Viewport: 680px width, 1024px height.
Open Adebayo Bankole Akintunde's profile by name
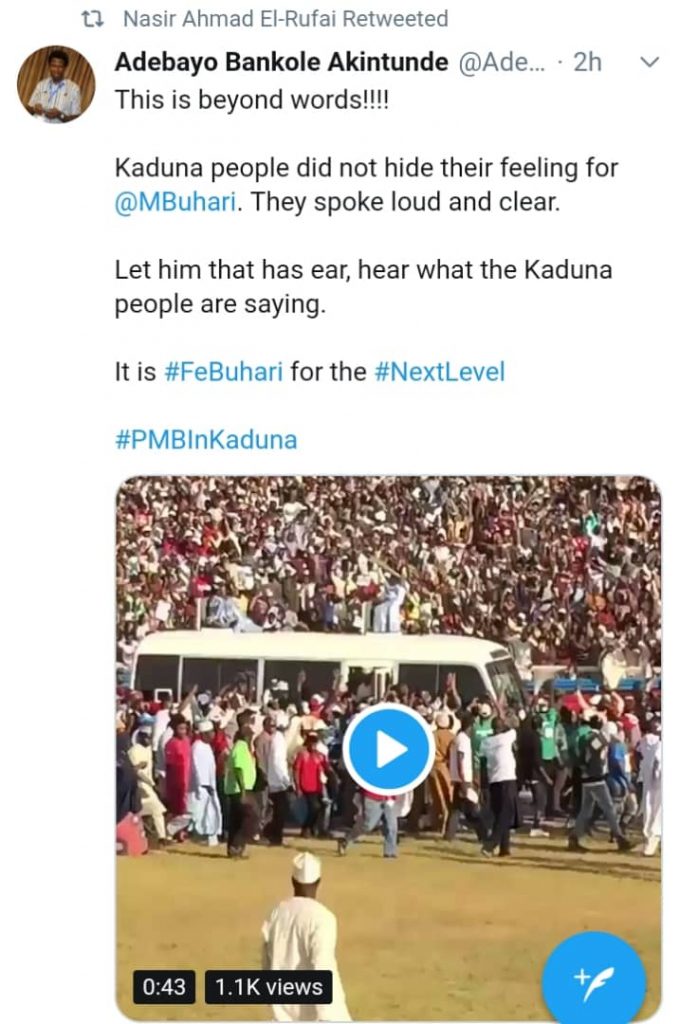click(281, 62)
